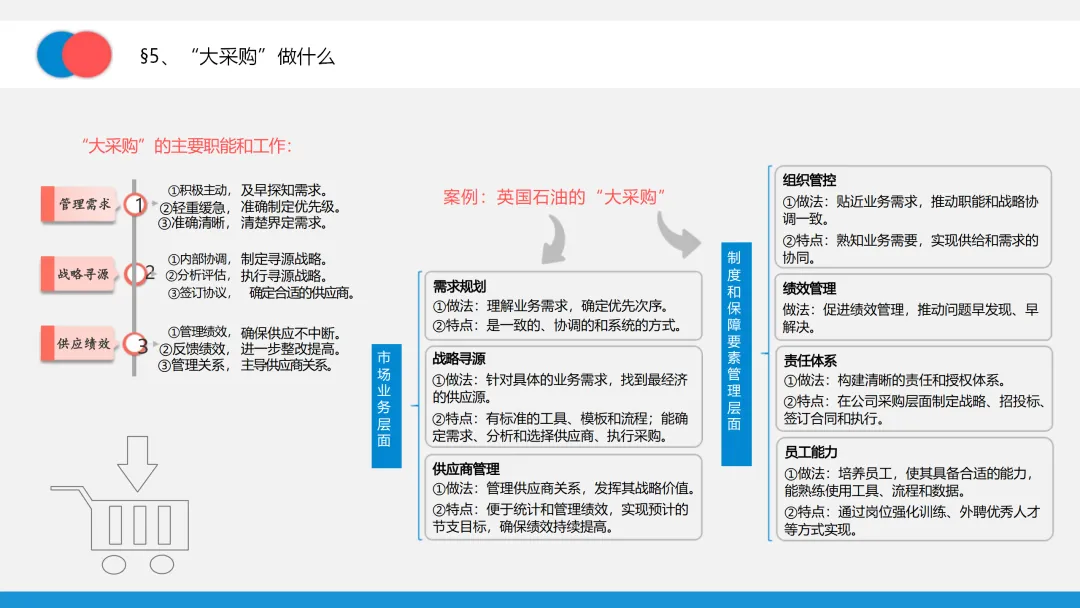Click the 员工能力 heading

tap(811, 452)
